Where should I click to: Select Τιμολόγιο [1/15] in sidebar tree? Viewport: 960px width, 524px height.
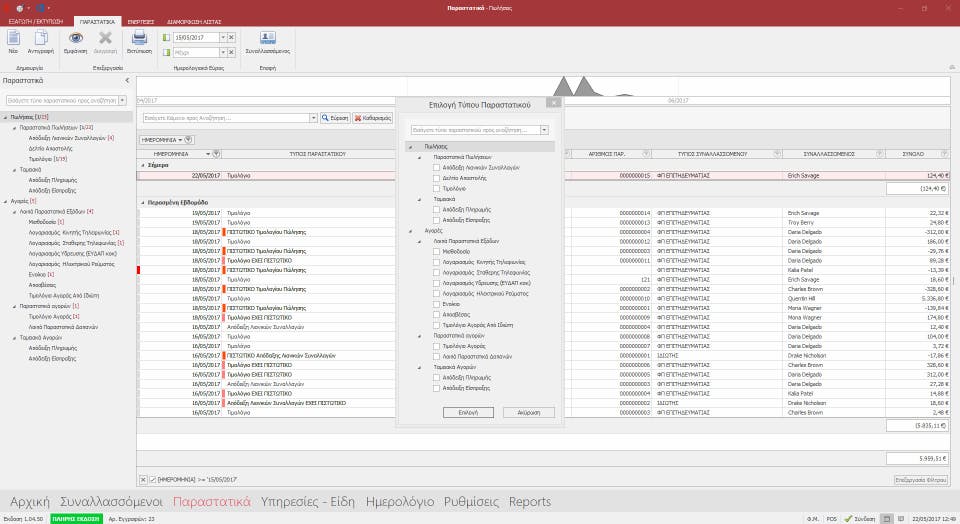coord(48,159)
